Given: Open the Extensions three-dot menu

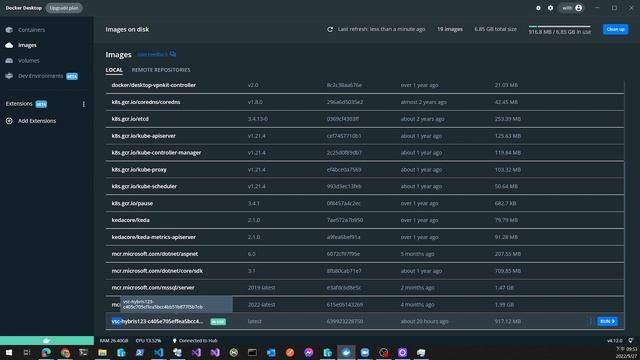Looking at the screenshot, I should coord(84,104).
